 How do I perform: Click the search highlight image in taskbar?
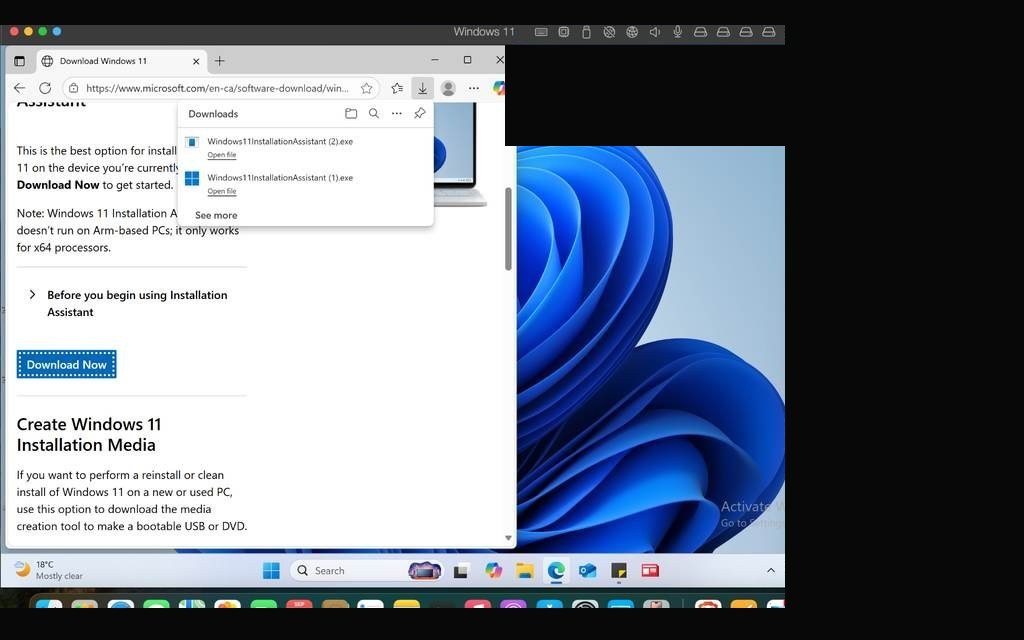425,571
